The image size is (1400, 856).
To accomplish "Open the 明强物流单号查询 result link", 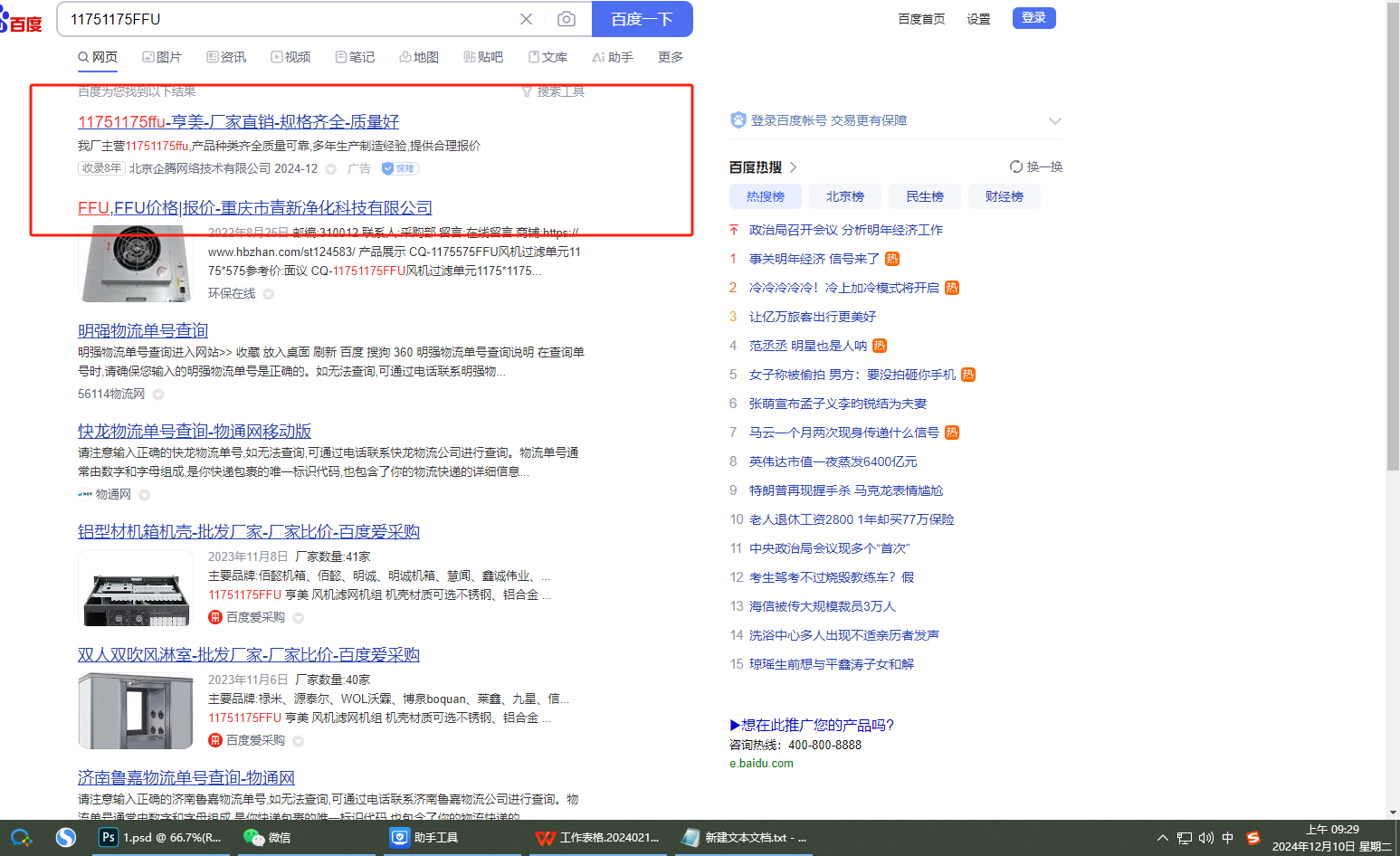I will pos(143,330).
